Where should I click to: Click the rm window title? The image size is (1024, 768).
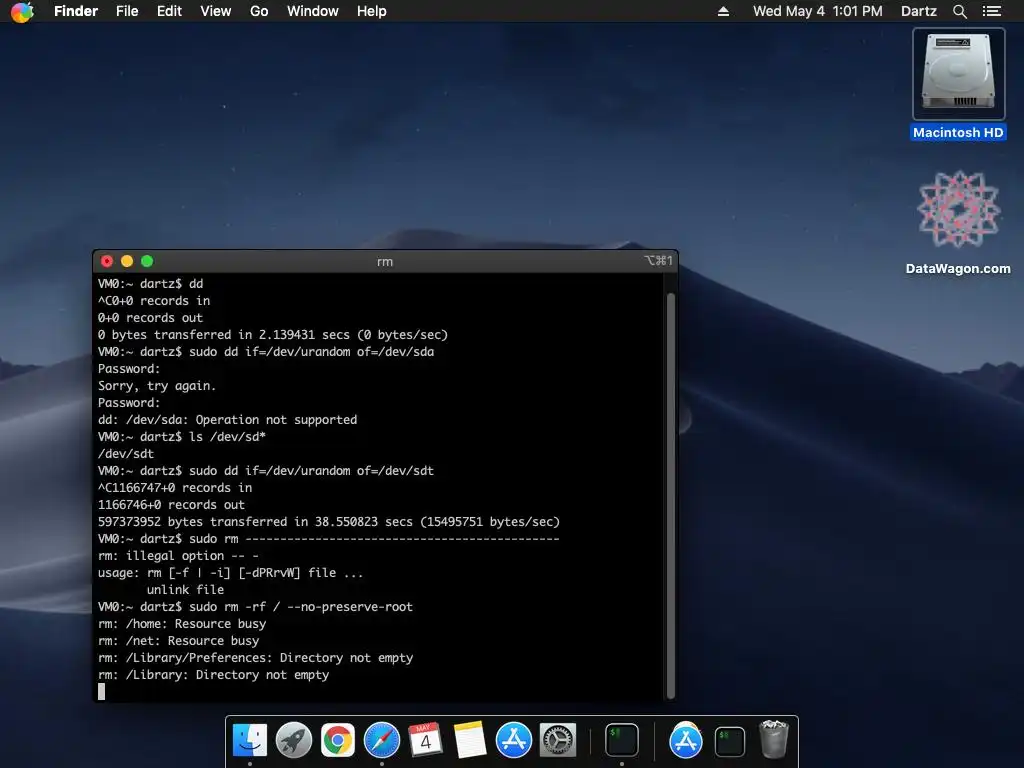coord(385,262)
